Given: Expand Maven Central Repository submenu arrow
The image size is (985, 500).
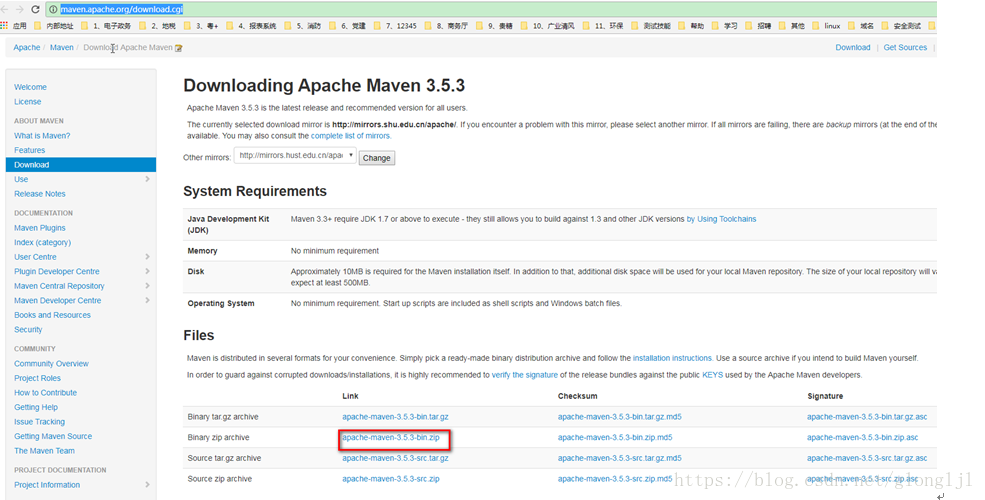Looking at the screenshot, I should point(148,286).
